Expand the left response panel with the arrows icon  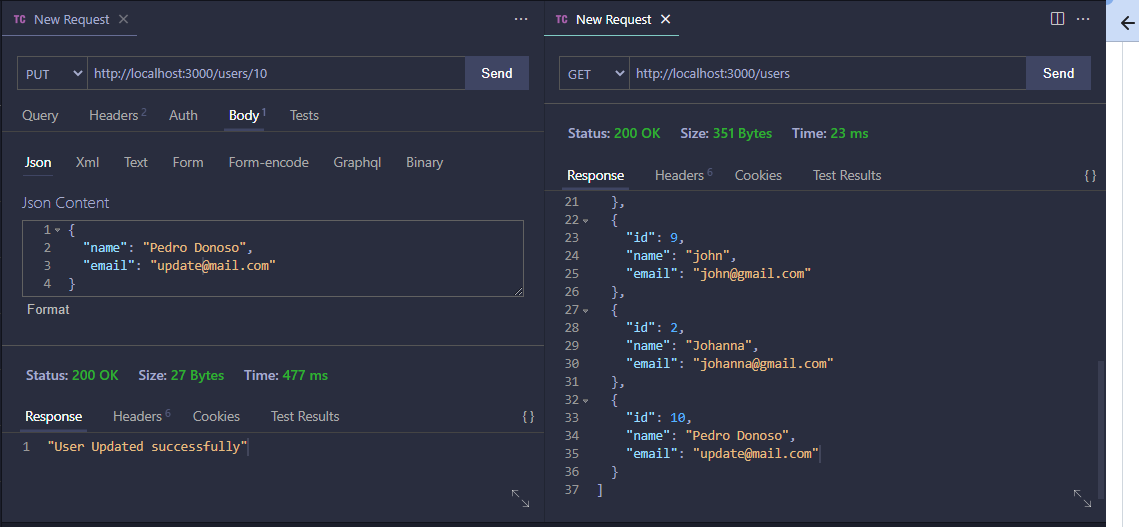click(520, 498)
